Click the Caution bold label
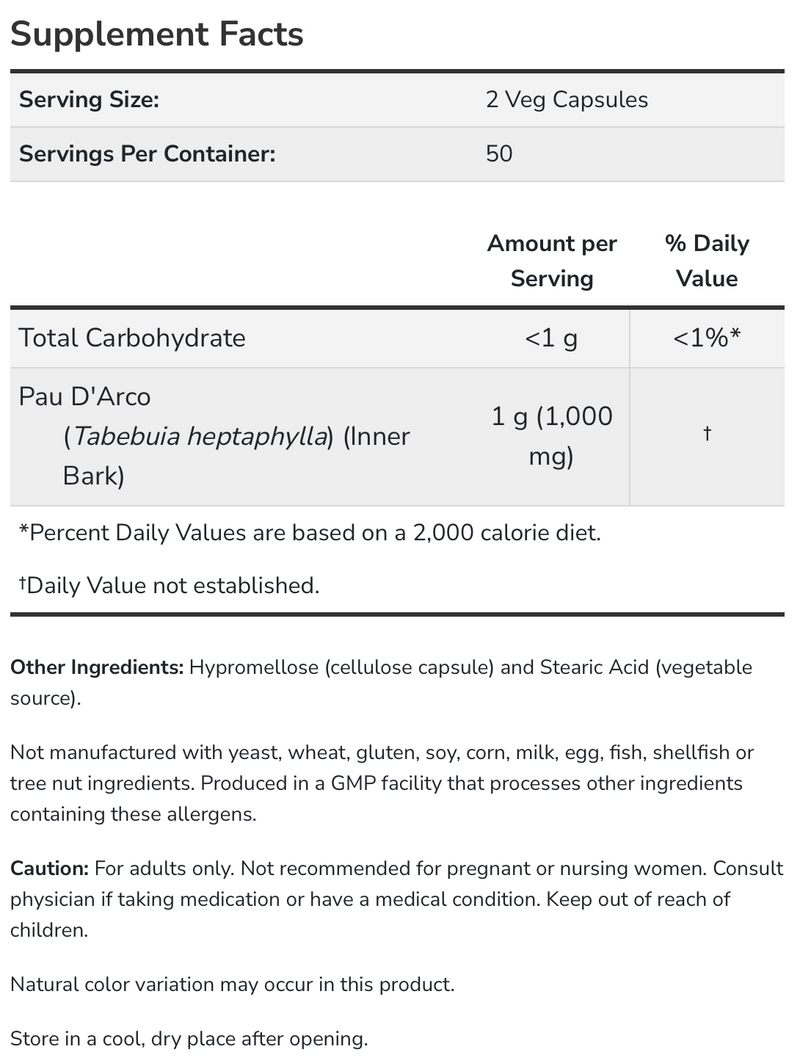This screenshot has height=1063, width=800. tap(50, 869)
